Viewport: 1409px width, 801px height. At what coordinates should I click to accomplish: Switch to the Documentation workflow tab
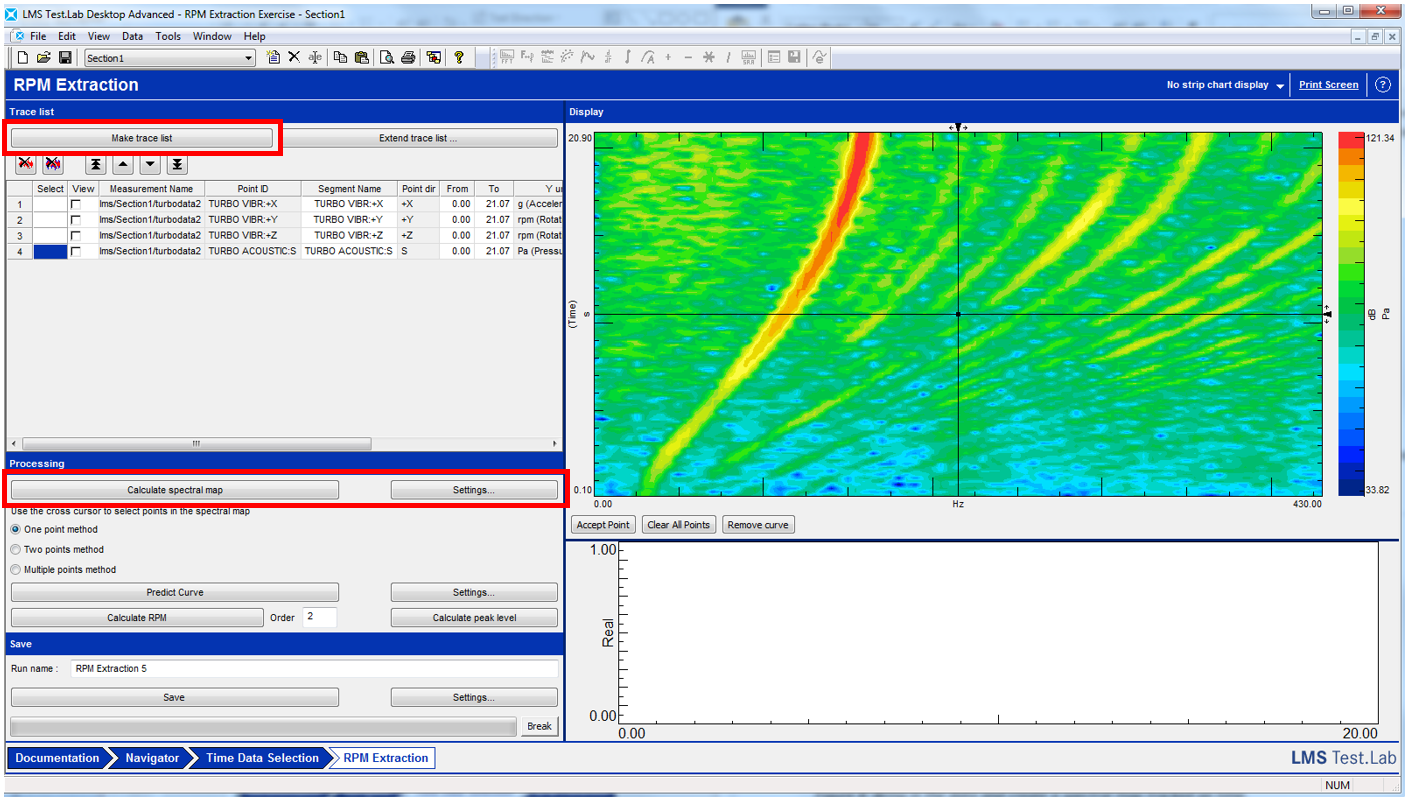pyautogui.click(x=57, y=758)
